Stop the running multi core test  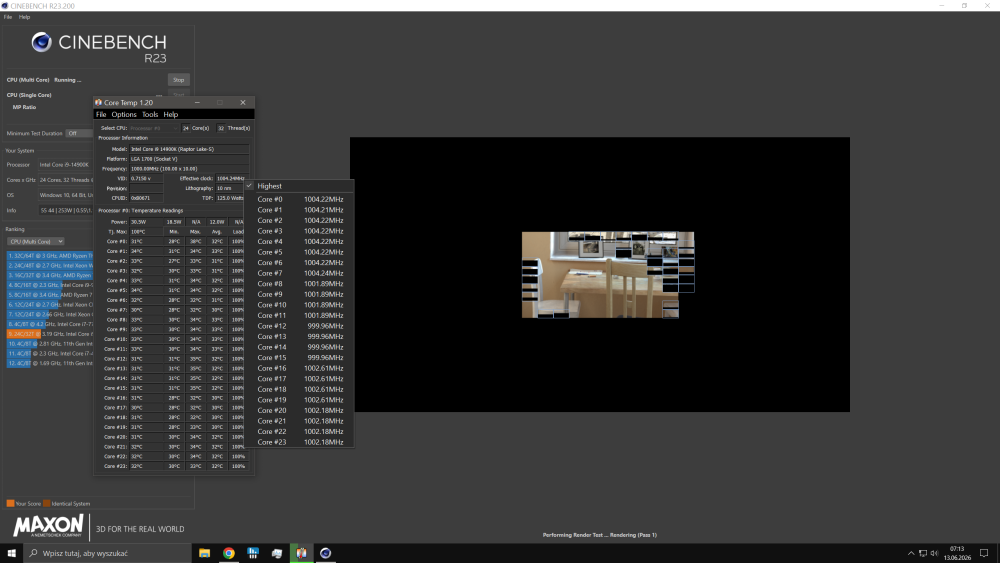pos(179,80)
